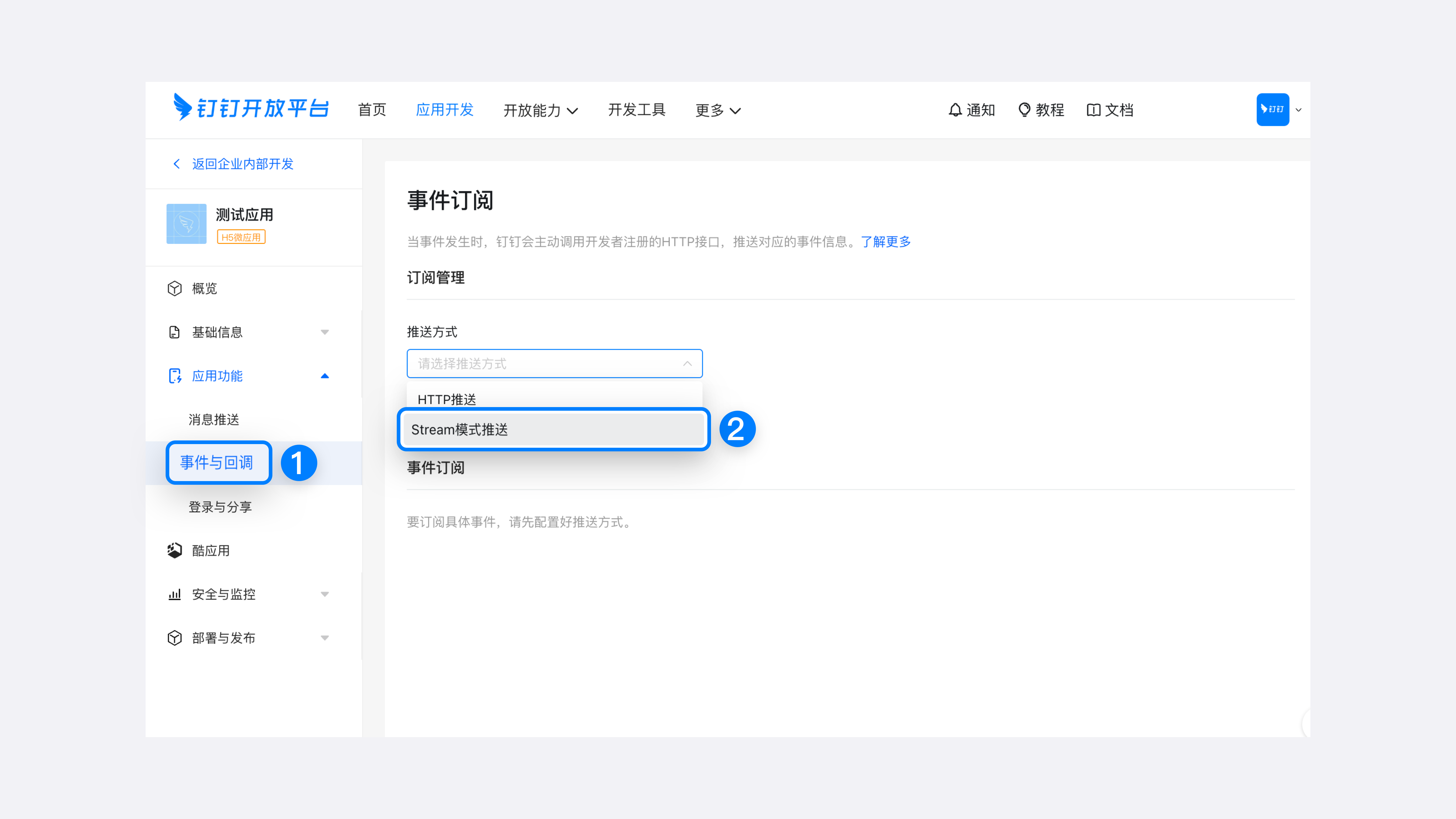The width and height of the screenshot is (1456, 819).
Task: Open the docs book icon
Action: pos(1093,110)
